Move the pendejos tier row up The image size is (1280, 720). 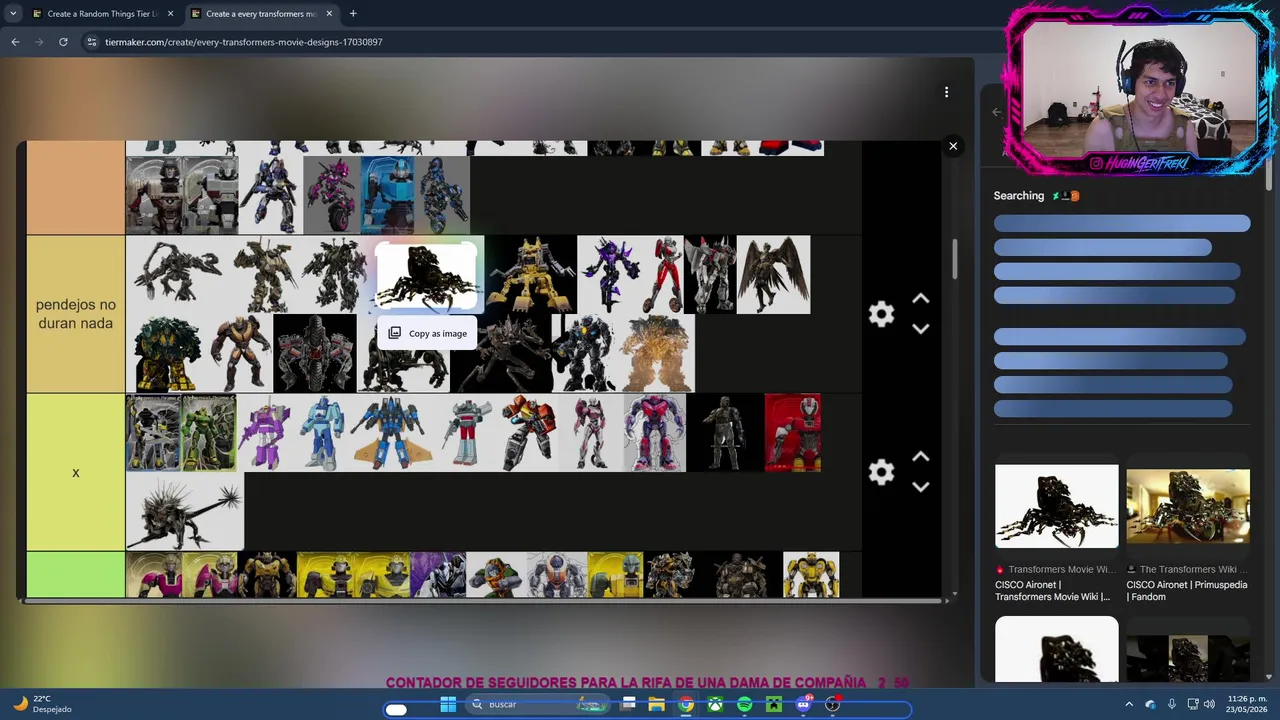click(x=921, y=299)
